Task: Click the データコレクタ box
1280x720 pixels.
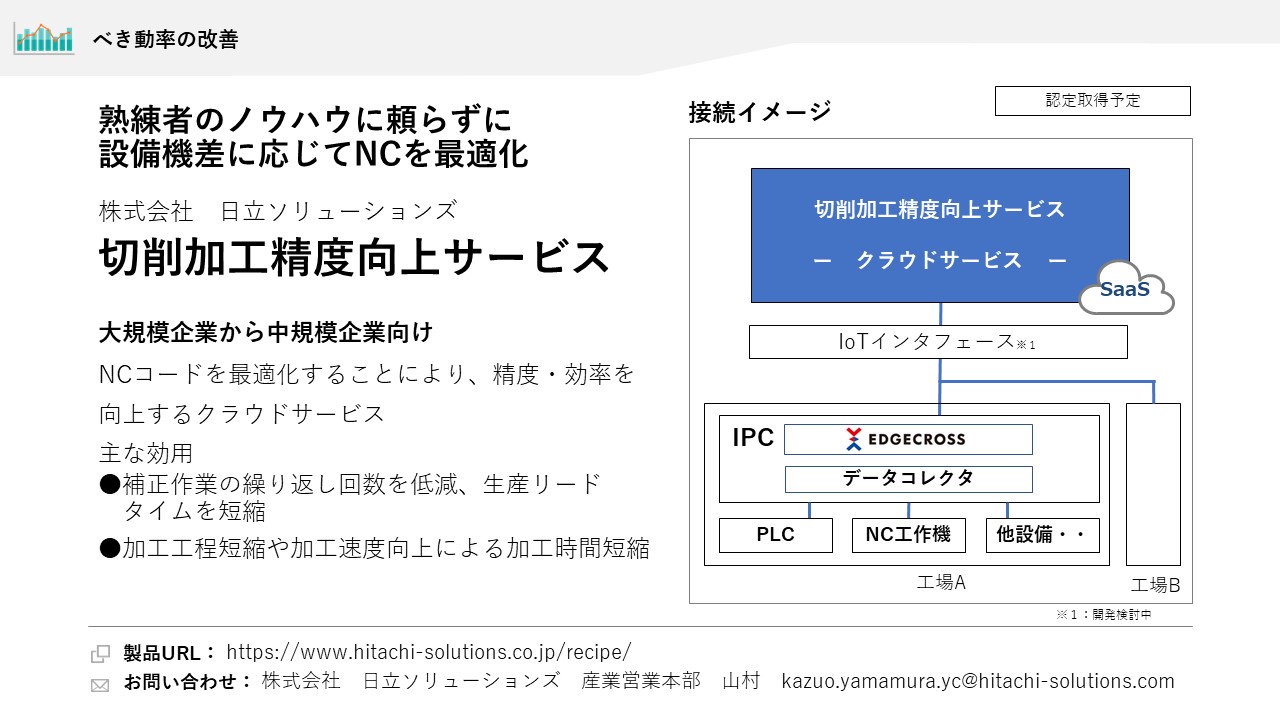Action: click(x=908, y=479)
